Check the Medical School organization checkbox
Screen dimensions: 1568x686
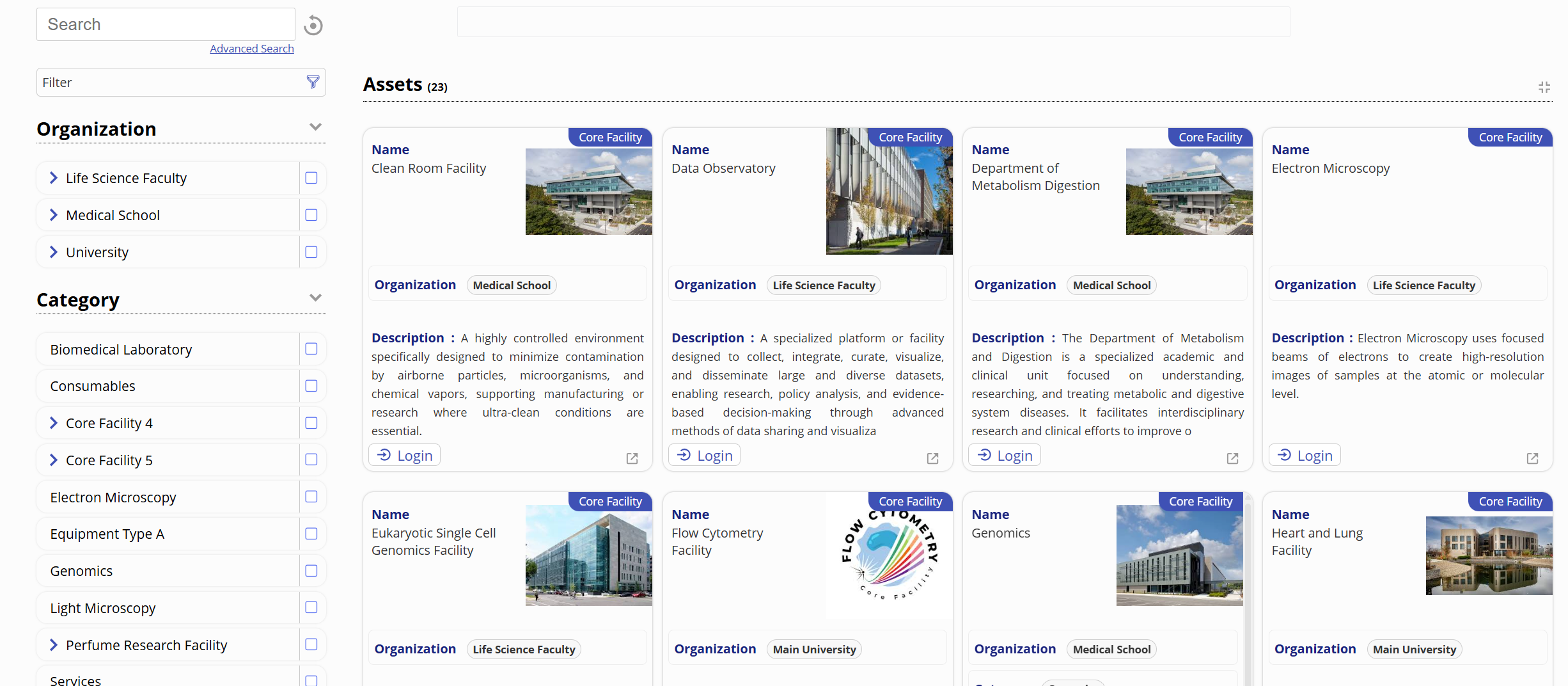click(311, 215)
